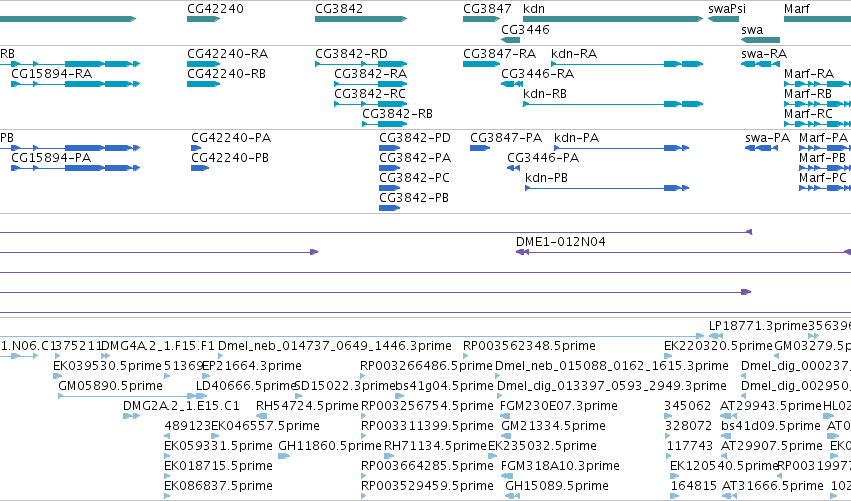Click protein CG42240-PA label
Image resolution: width=851 pixels, height=501 pixels.
231,138
